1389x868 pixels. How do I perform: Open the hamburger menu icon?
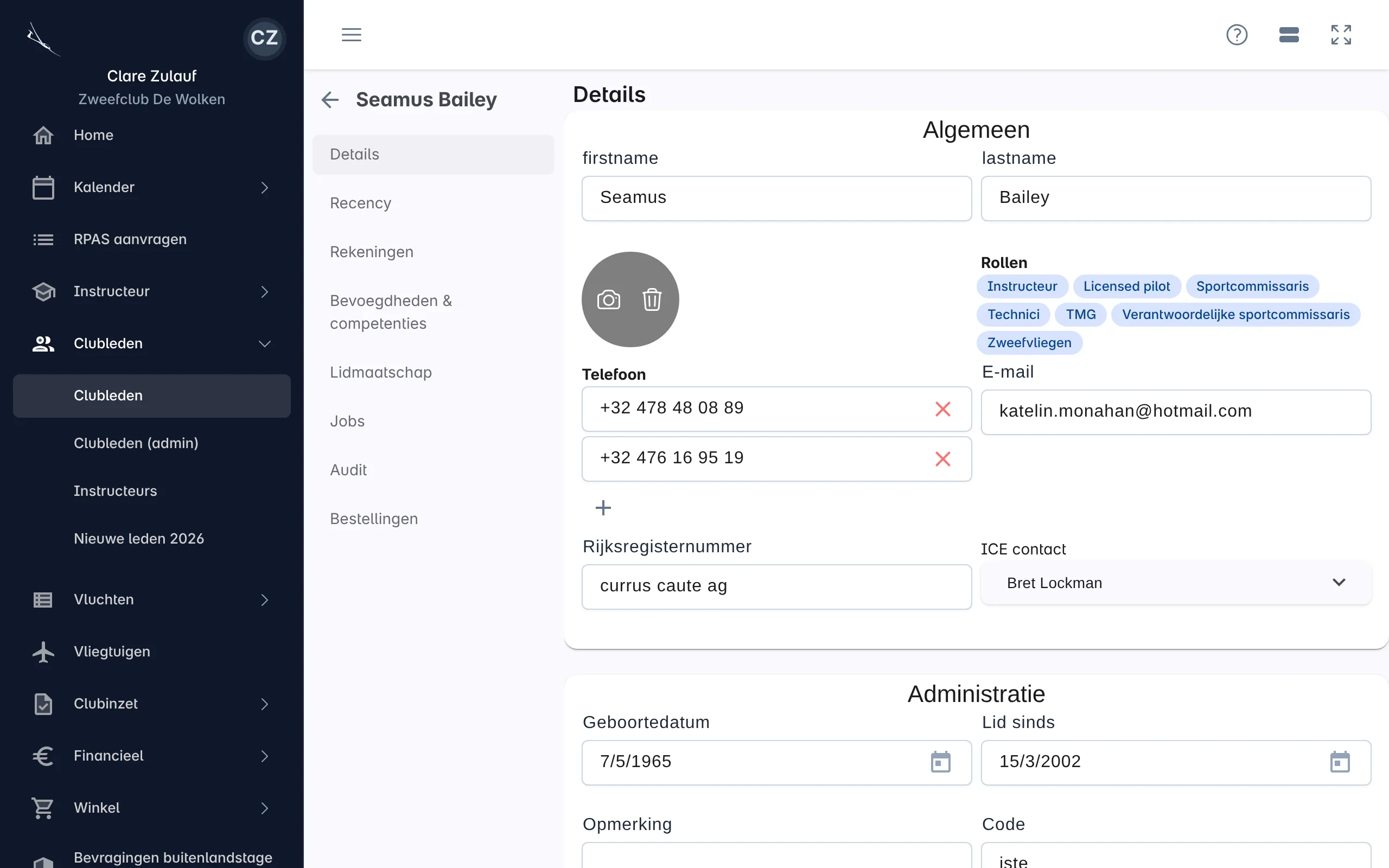tap(351, 34)
